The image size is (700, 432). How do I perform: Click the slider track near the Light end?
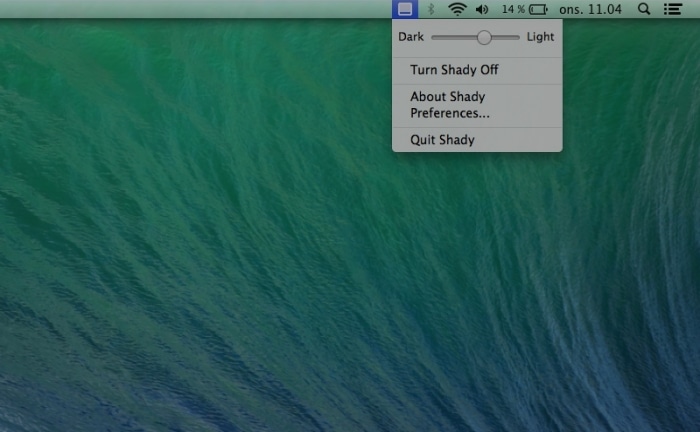(x=512, y=37)
